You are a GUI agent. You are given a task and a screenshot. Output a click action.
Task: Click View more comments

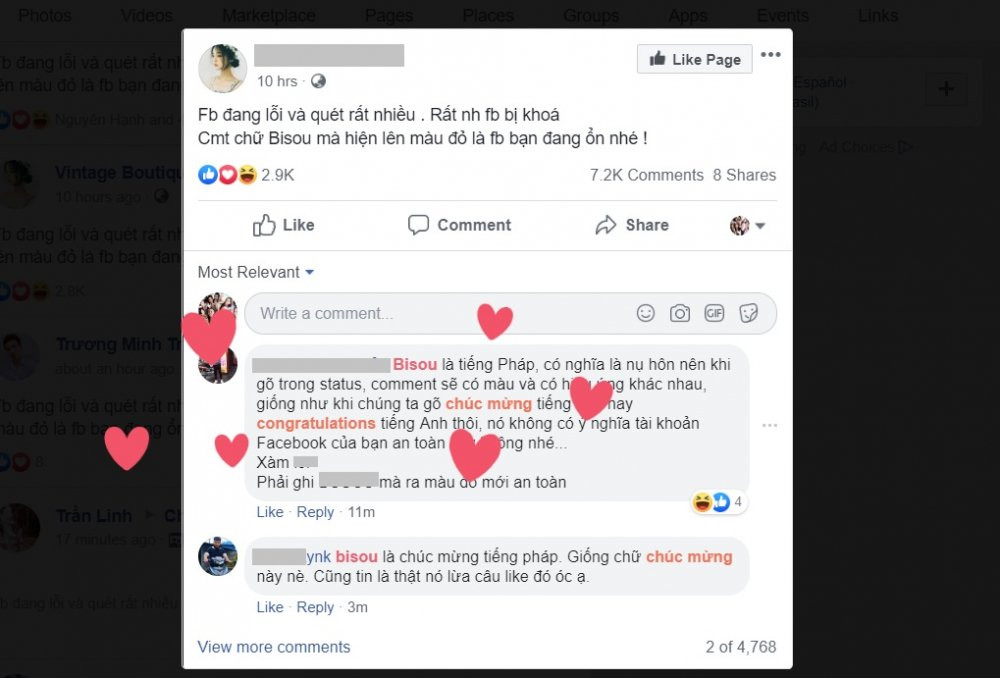pyautogui.click(x=274, y=647)
